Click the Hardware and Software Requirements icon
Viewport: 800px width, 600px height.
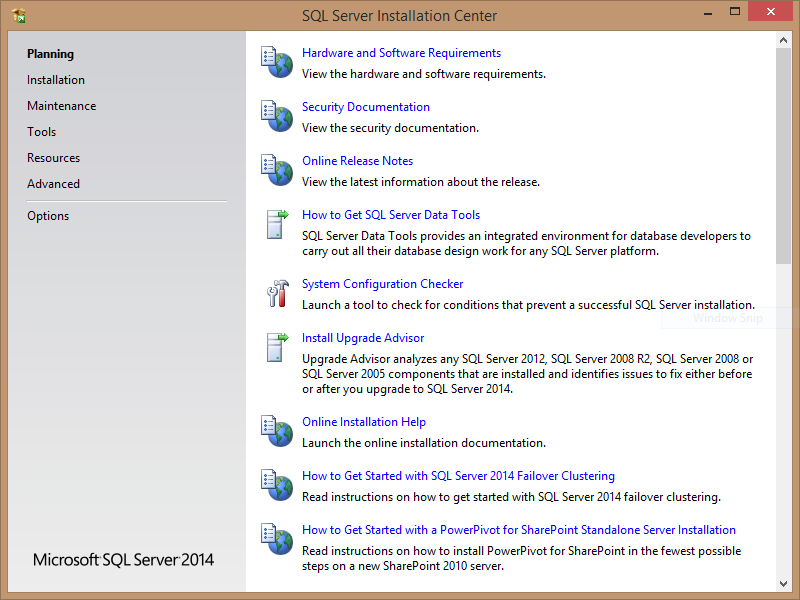276,62
